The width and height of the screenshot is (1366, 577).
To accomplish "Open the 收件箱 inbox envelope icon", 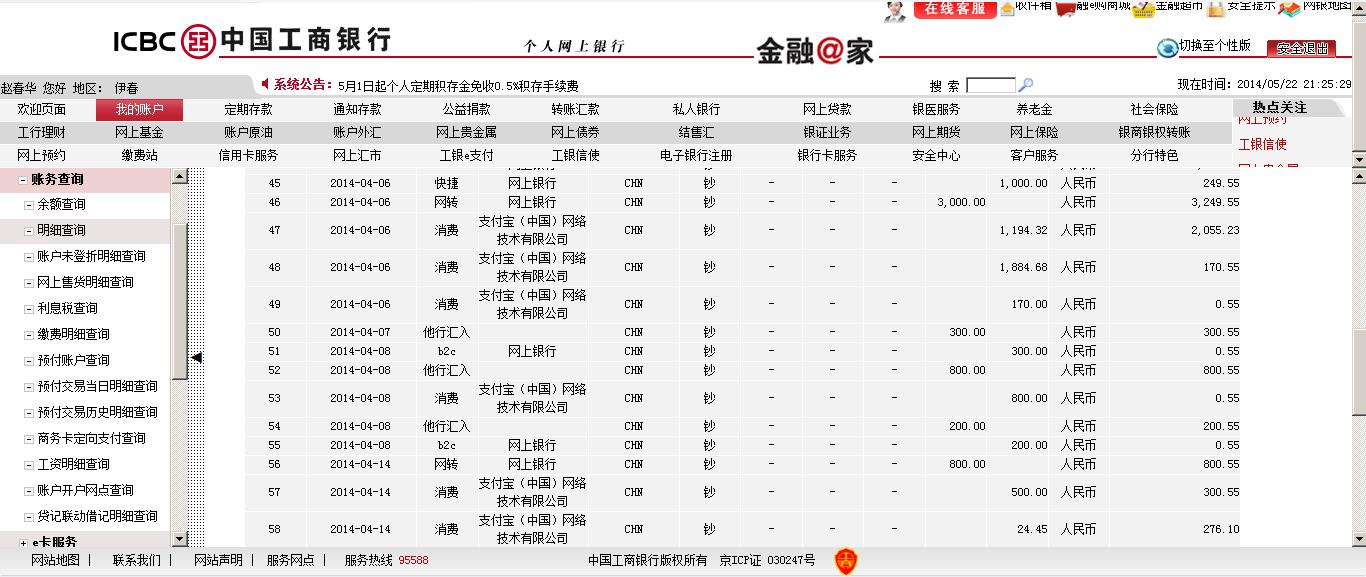I will click(1007, 8).
